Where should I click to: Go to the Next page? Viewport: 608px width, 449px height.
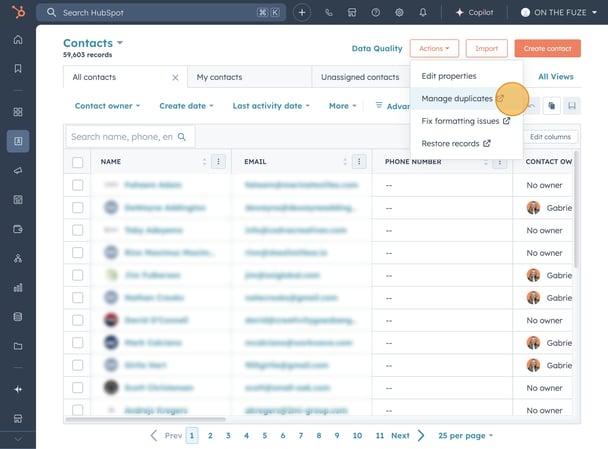tap(408, 435)
